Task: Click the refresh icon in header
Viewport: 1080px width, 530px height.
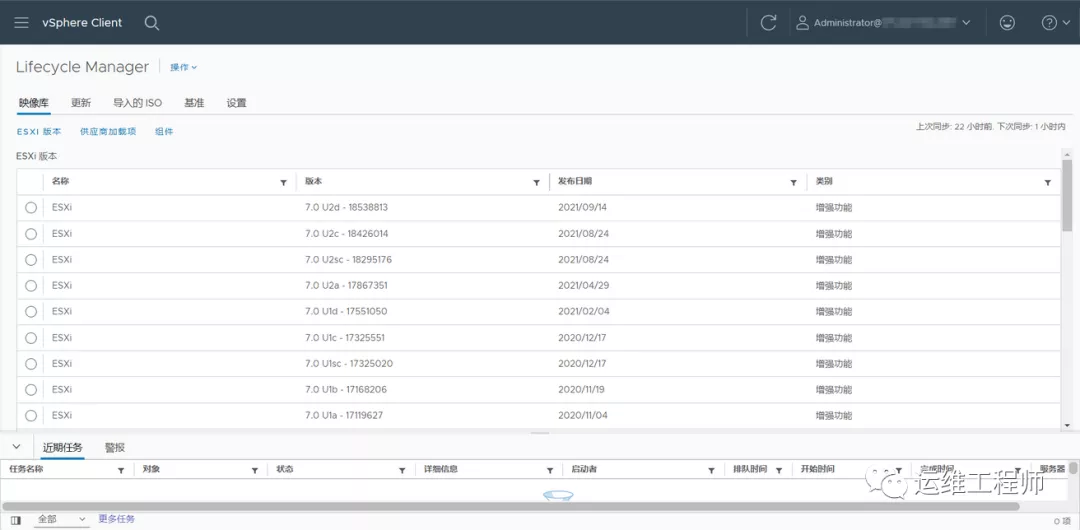Action: click(768, 23)
